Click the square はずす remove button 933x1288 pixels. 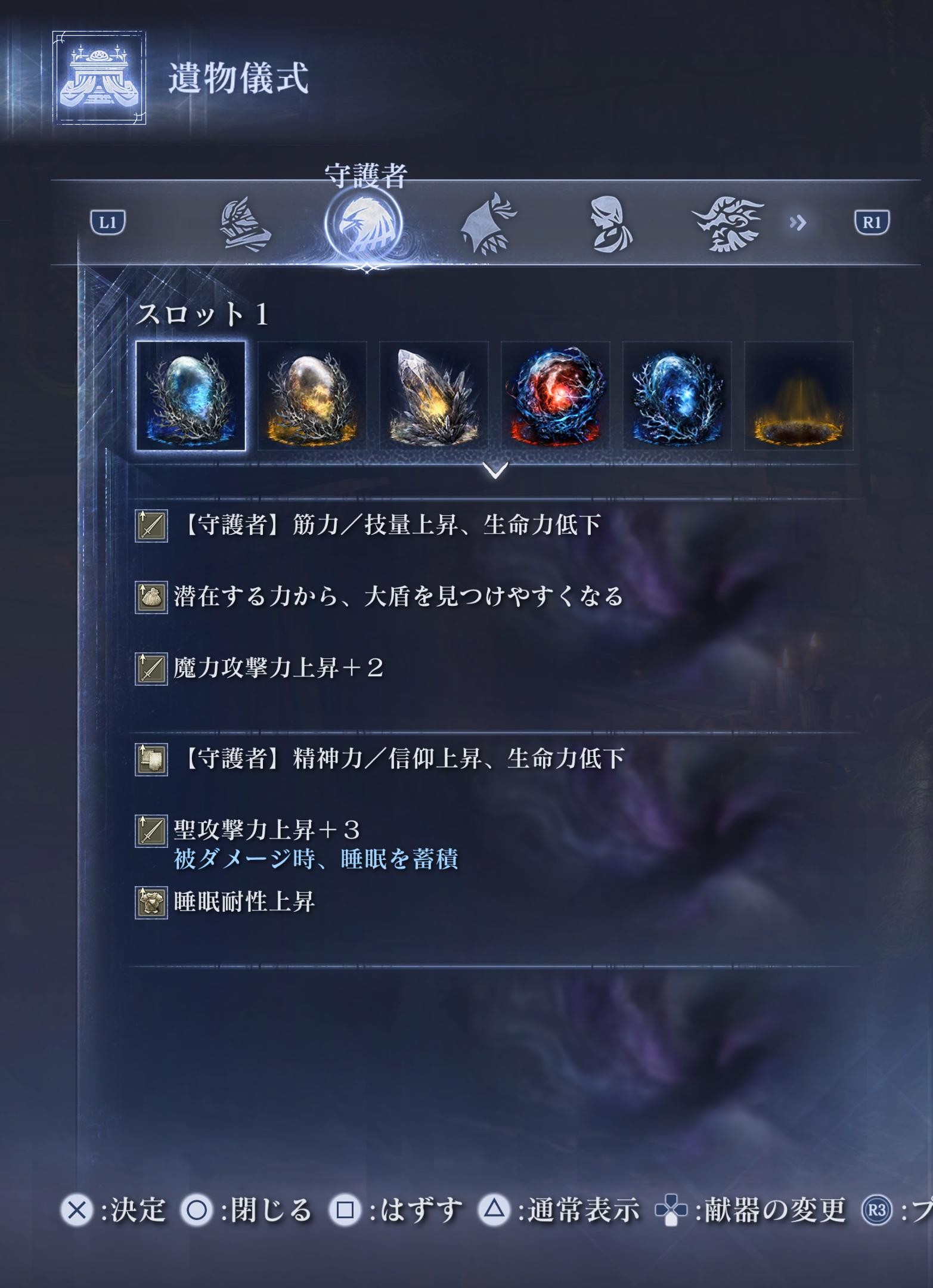point(396,1210)
